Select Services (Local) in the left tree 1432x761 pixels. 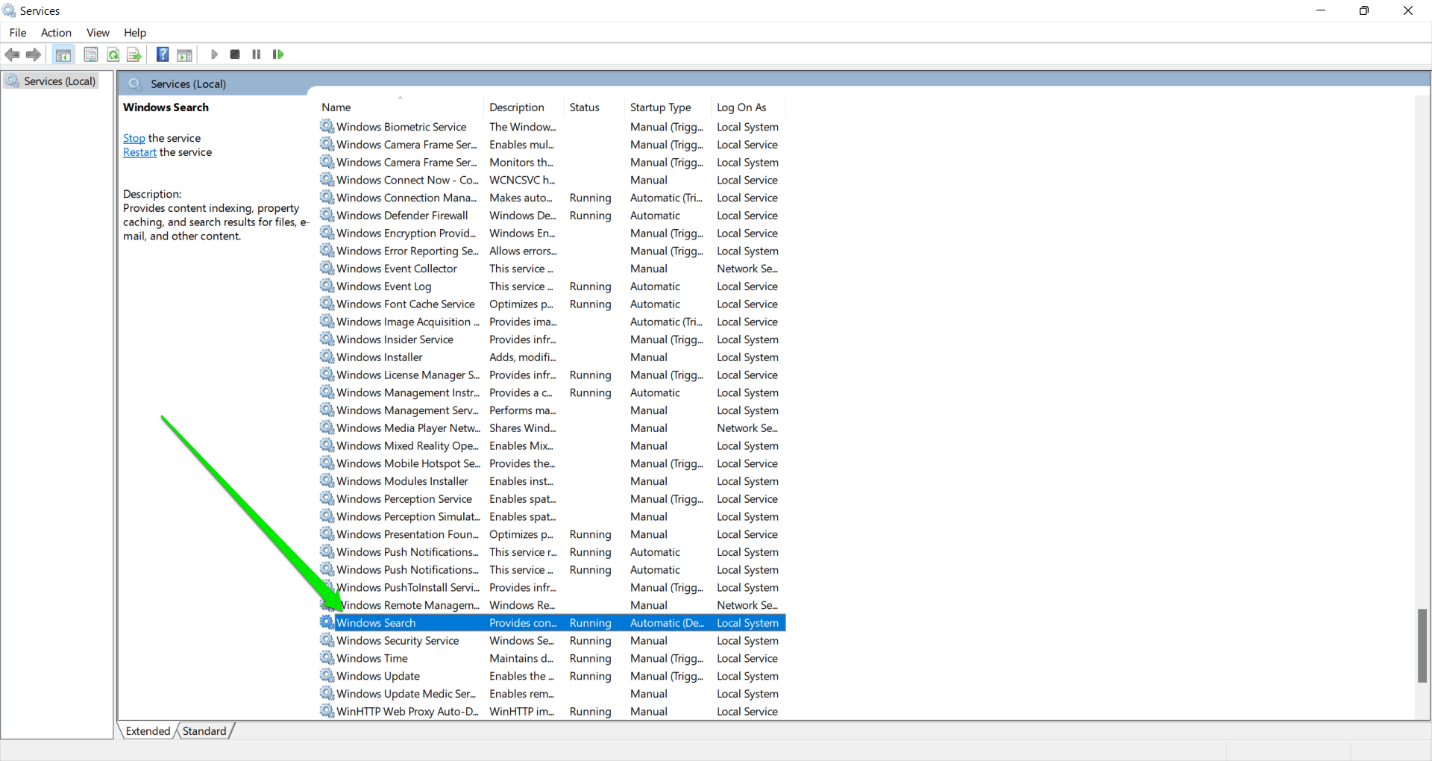tap(56, 81)
